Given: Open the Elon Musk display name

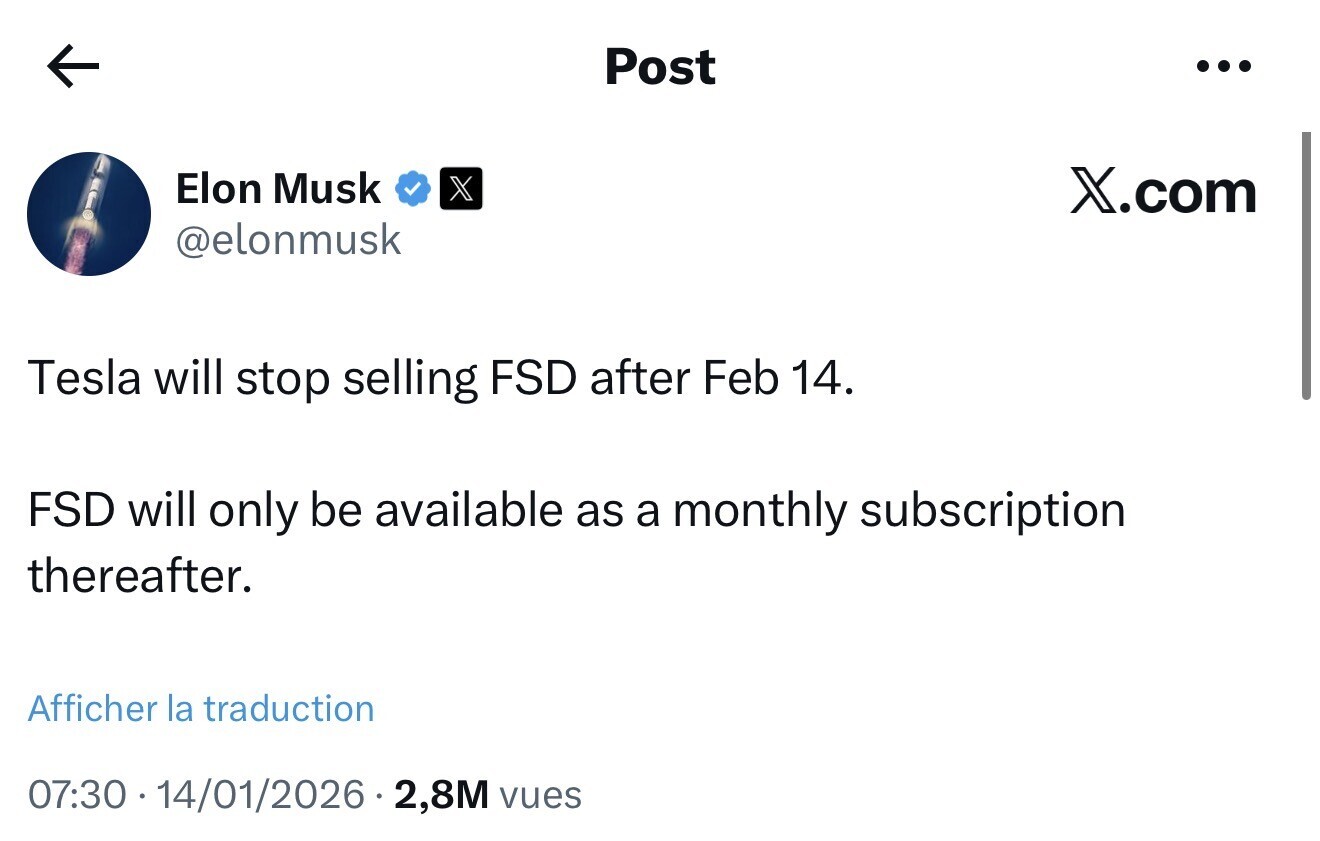Looking at the screenshot, I should pyautogui.click(x=278, y=188).
